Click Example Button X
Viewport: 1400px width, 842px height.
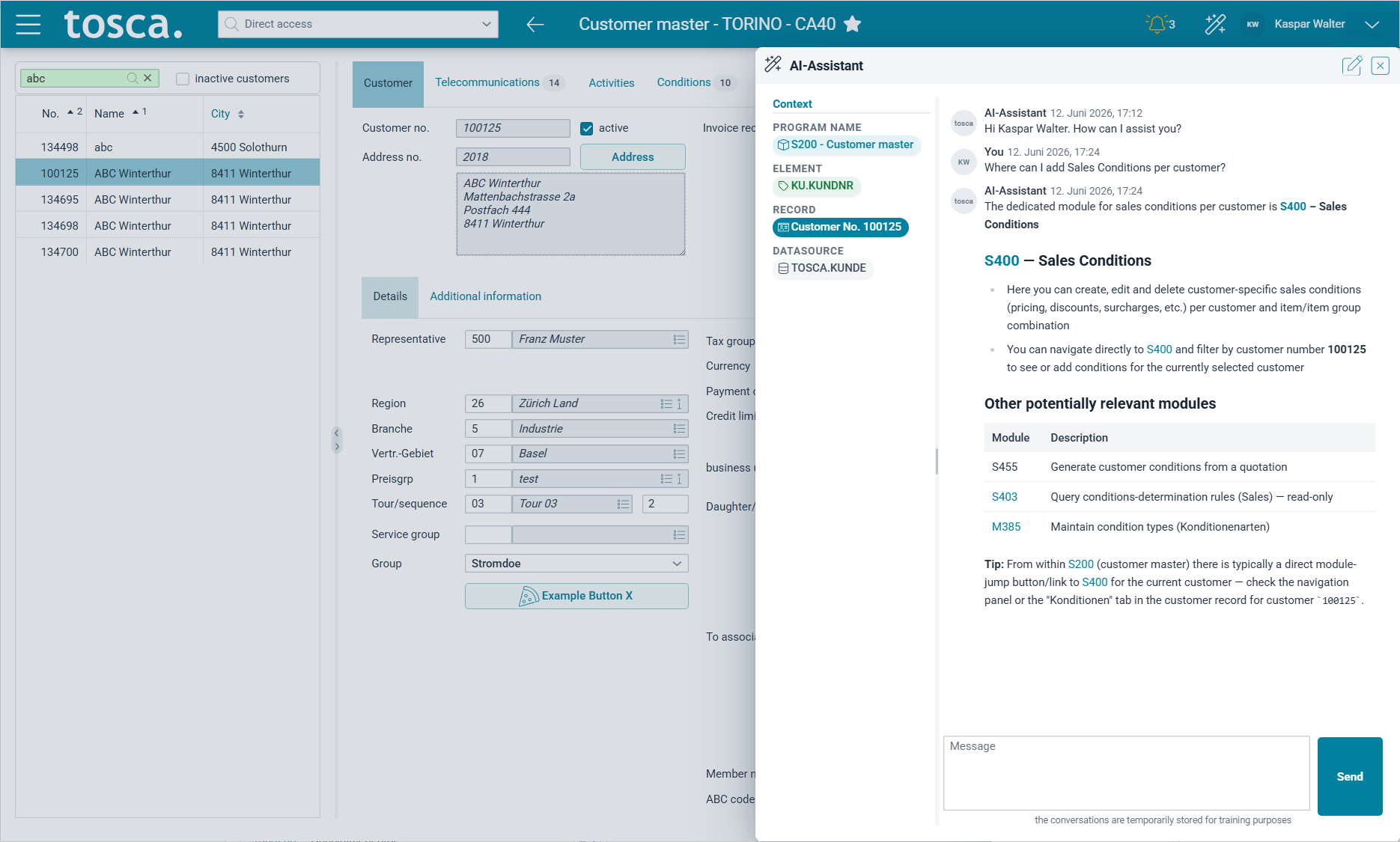click(576, 596)
